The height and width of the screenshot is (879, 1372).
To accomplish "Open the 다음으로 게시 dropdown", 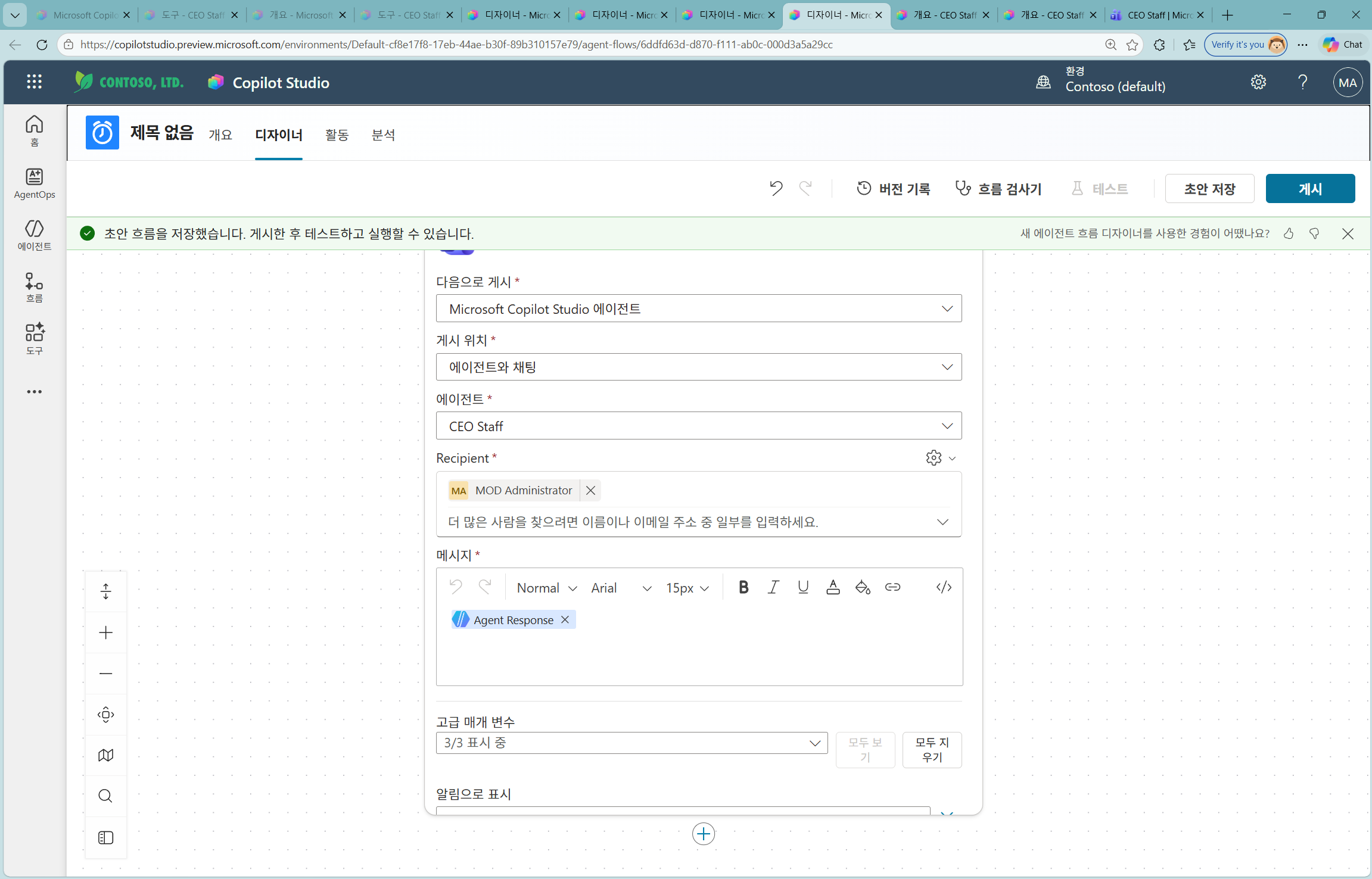I will pyautogui.click(x=699, y=308).
